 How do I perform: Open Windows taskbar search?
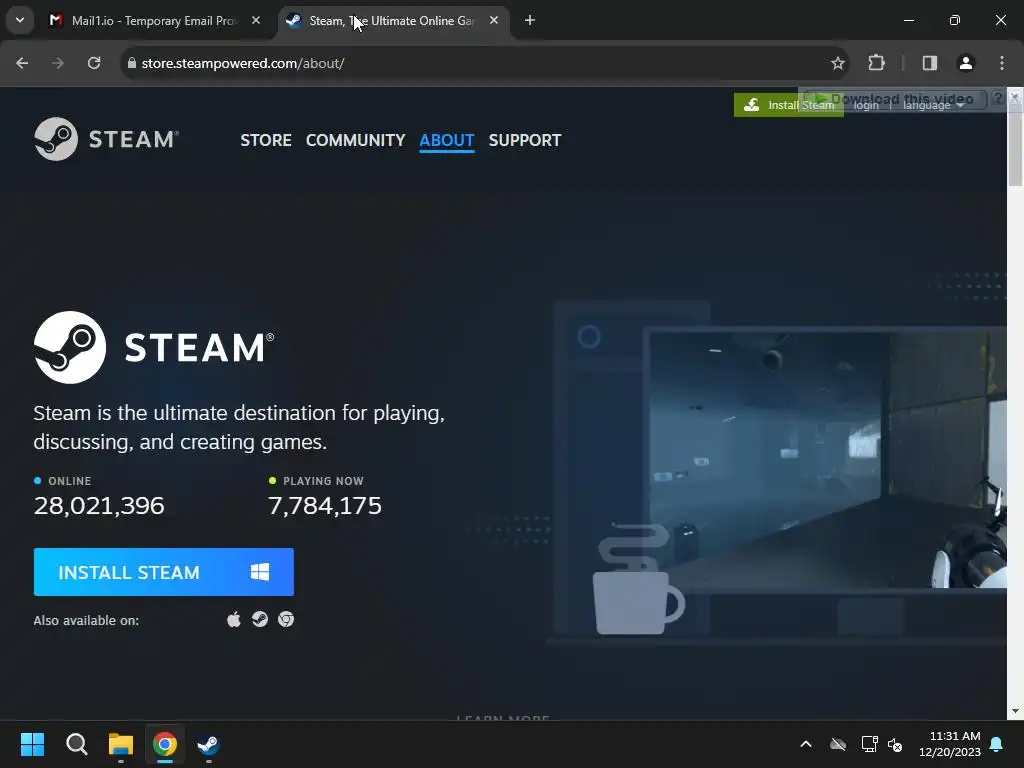click(76, 744)
